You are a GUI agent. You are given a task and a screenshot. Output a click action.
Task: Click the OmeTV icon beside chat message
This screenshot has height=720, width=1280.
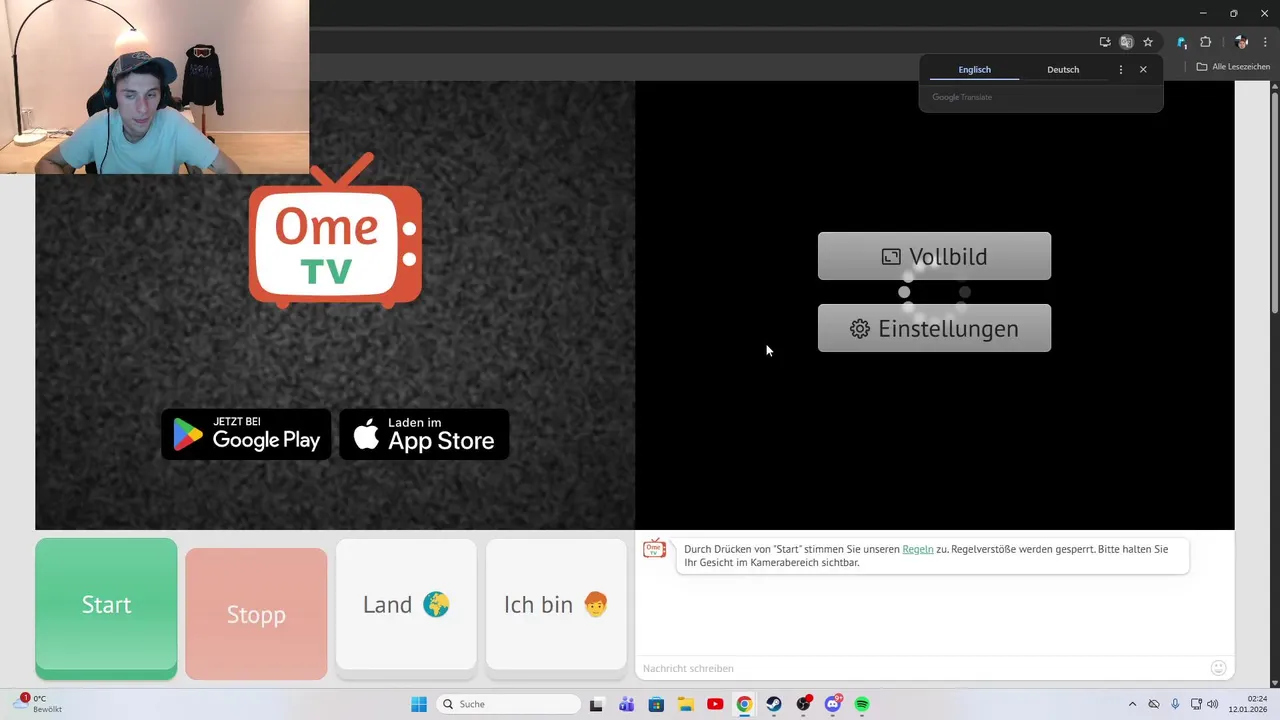[654, 549]
